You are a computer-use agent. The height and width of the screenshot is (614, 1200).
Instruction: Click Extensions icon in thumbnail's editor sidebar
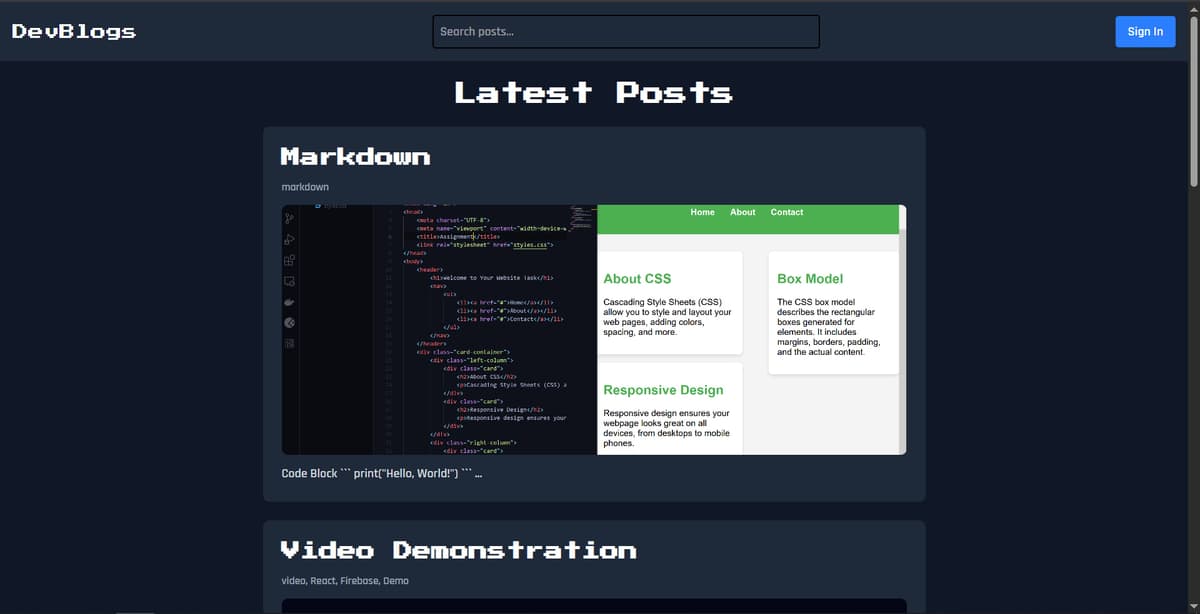[289, 262]
